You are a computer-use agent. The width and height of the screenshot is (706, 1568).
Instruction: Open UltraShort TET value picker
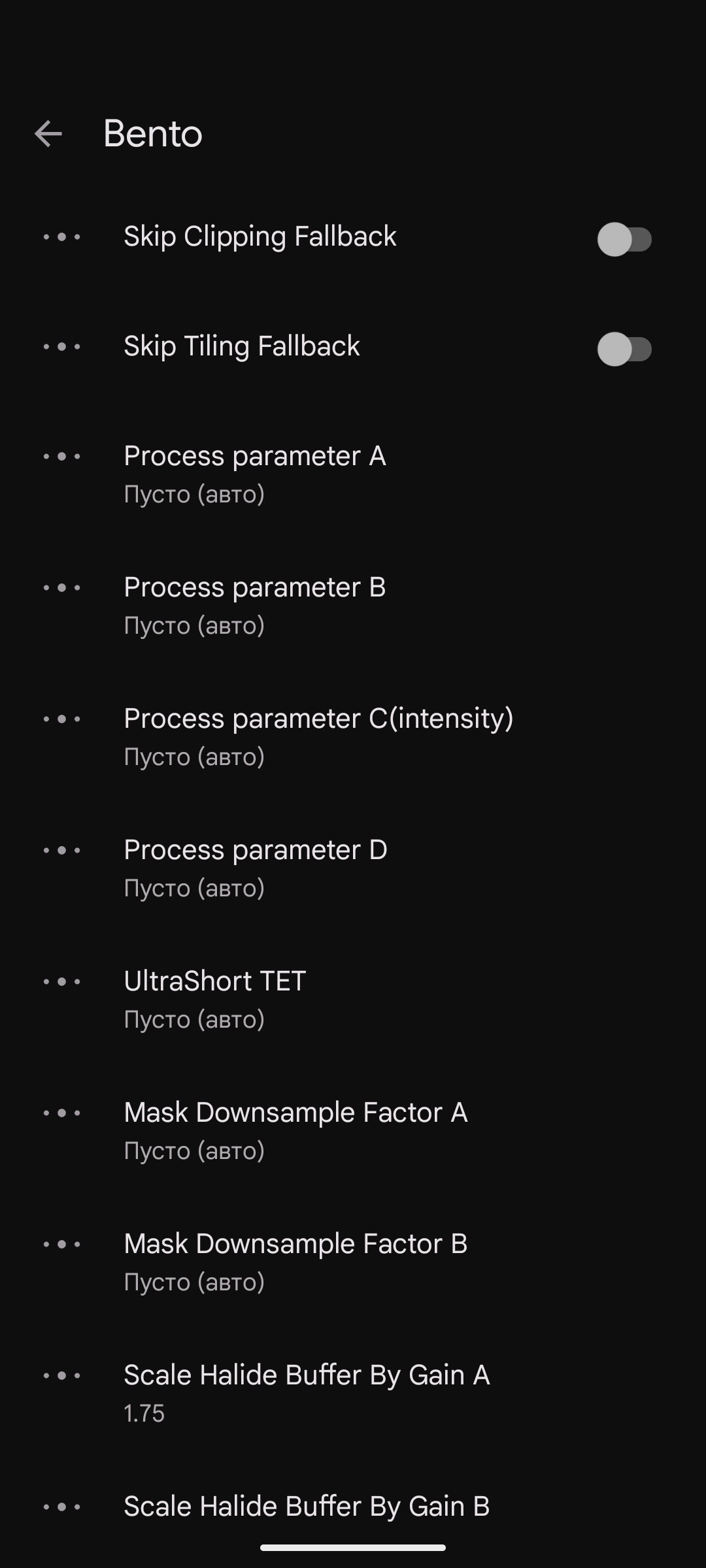[353, 1000]
